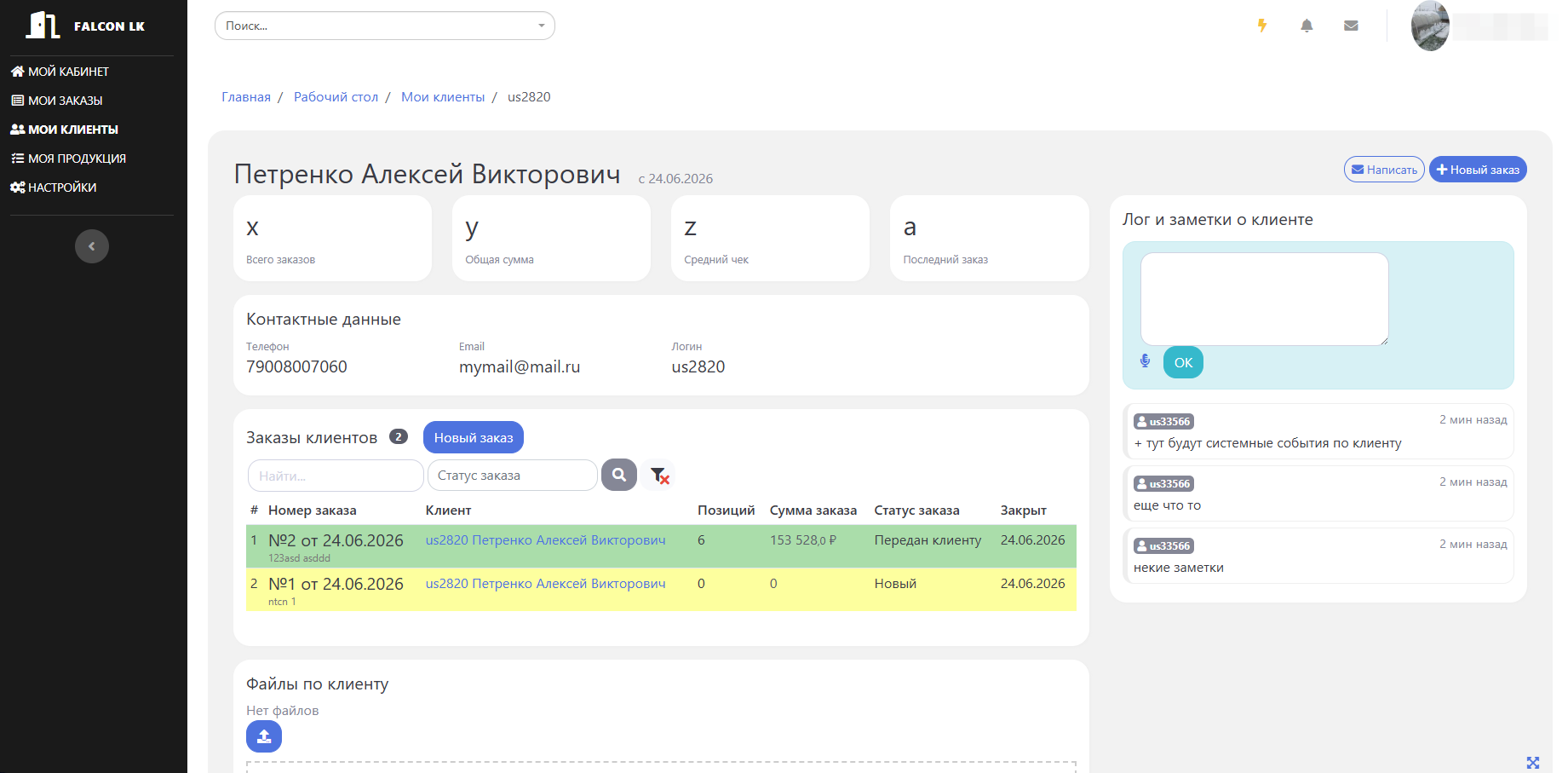The image size is (1568, 773).
Task: Click the Falcon LK logo
Action: click(85, 26)
